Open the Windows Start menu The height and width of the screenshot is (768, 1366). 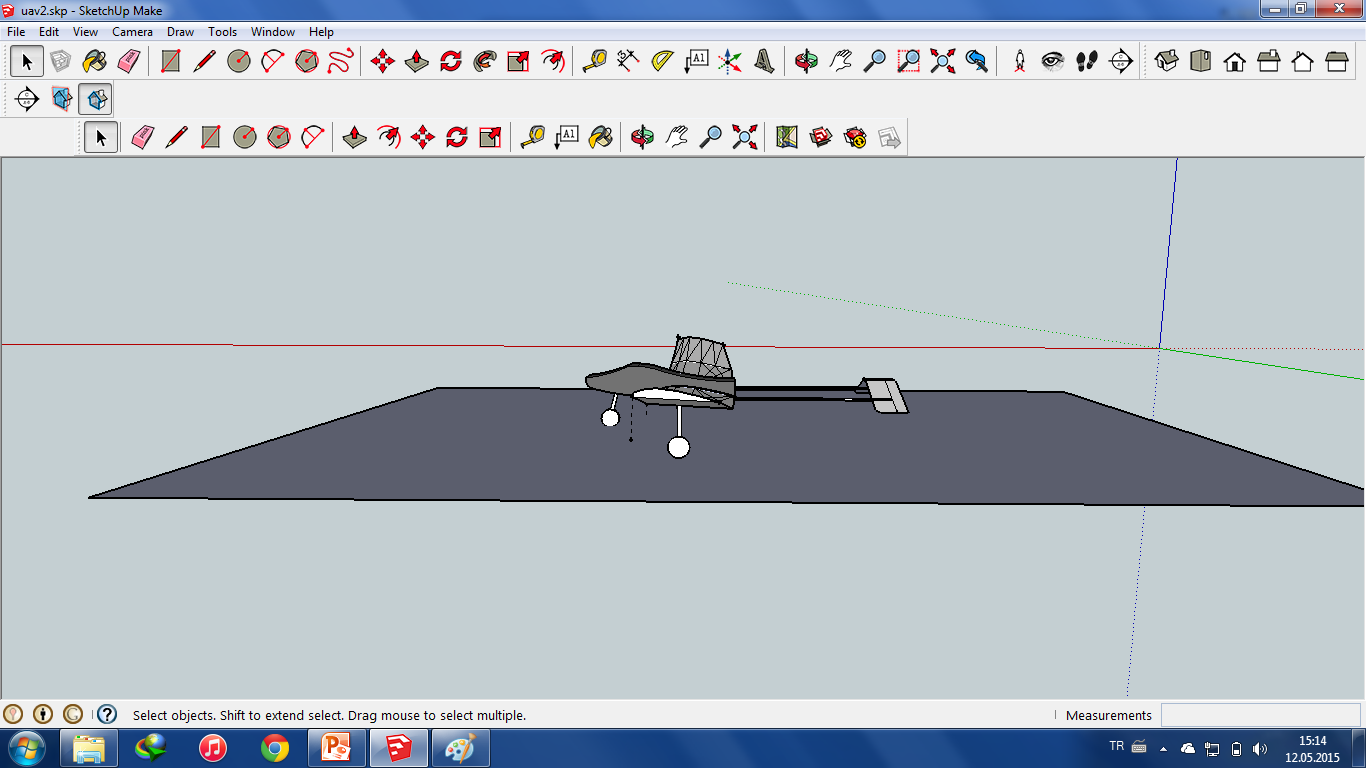tap(26, 748)
